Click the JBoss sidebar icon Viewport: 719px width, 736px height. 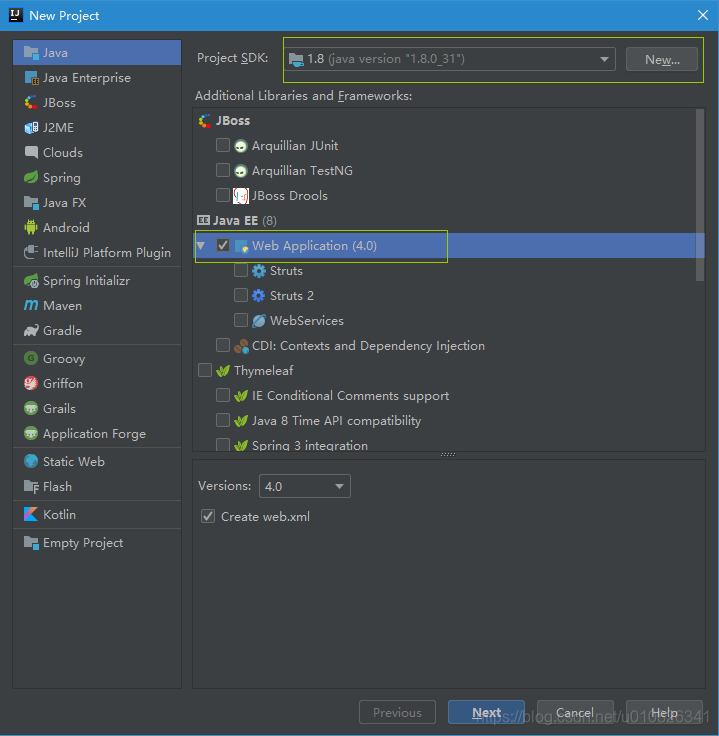31,102
